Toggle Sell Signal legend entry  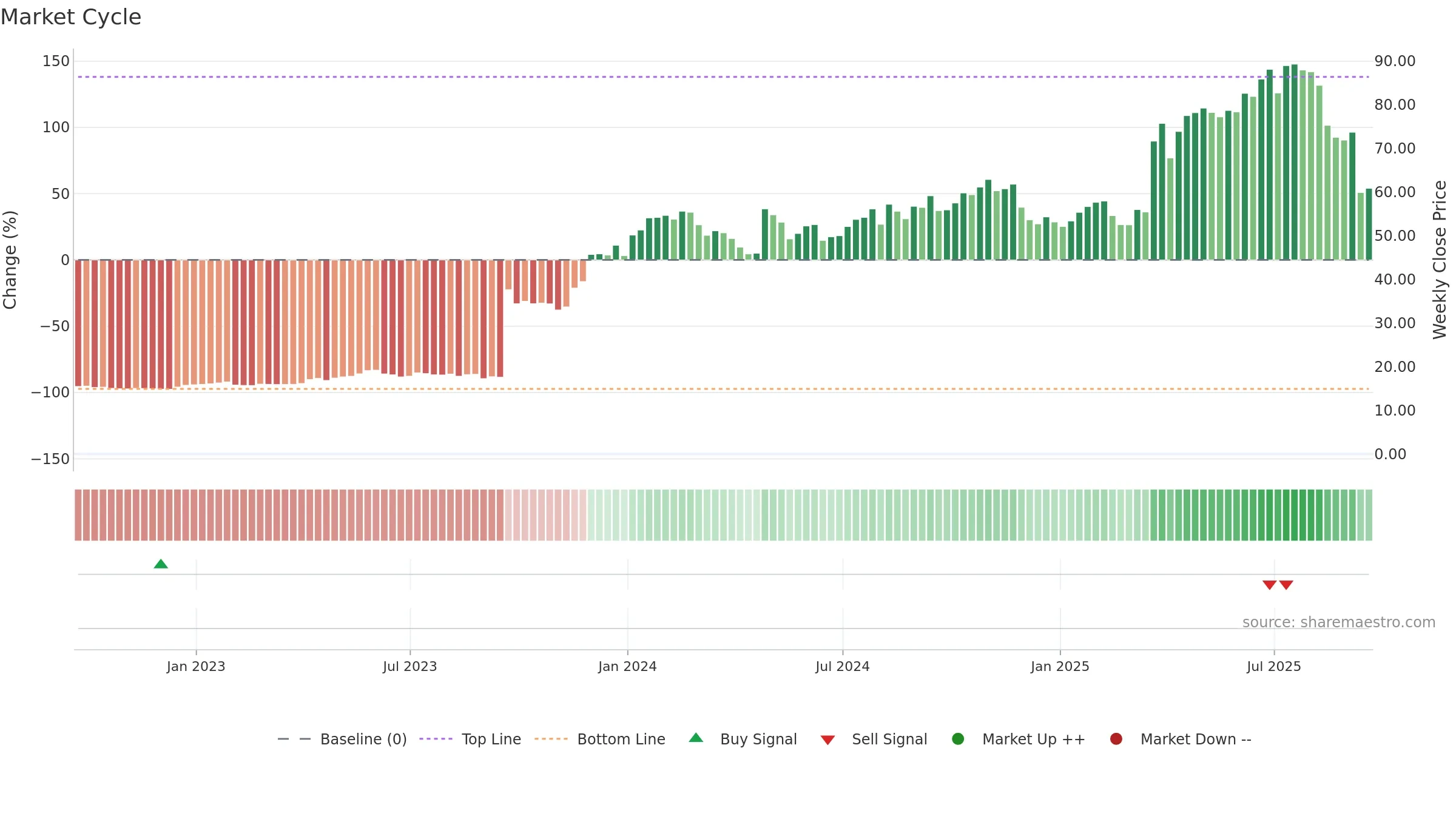[874, 740]
